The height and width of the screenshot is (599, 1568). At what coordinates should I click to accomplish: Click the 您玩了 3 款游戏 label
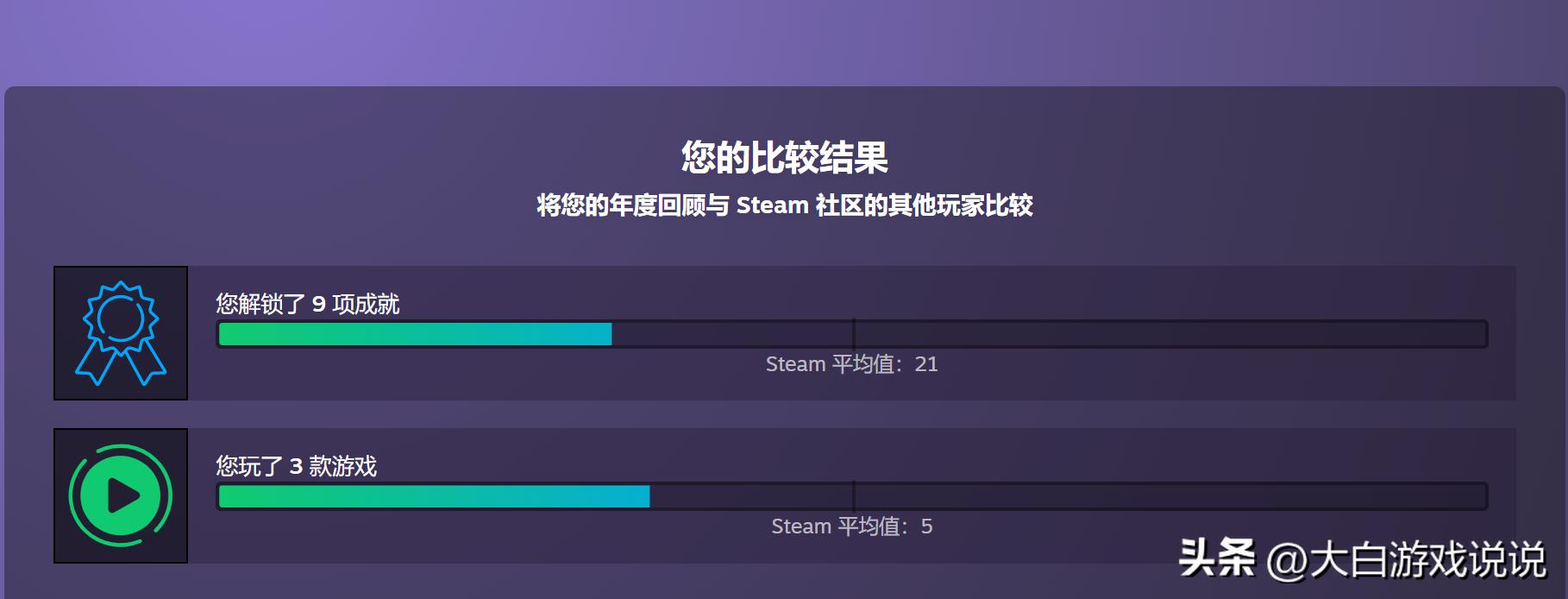click(296, 466)
